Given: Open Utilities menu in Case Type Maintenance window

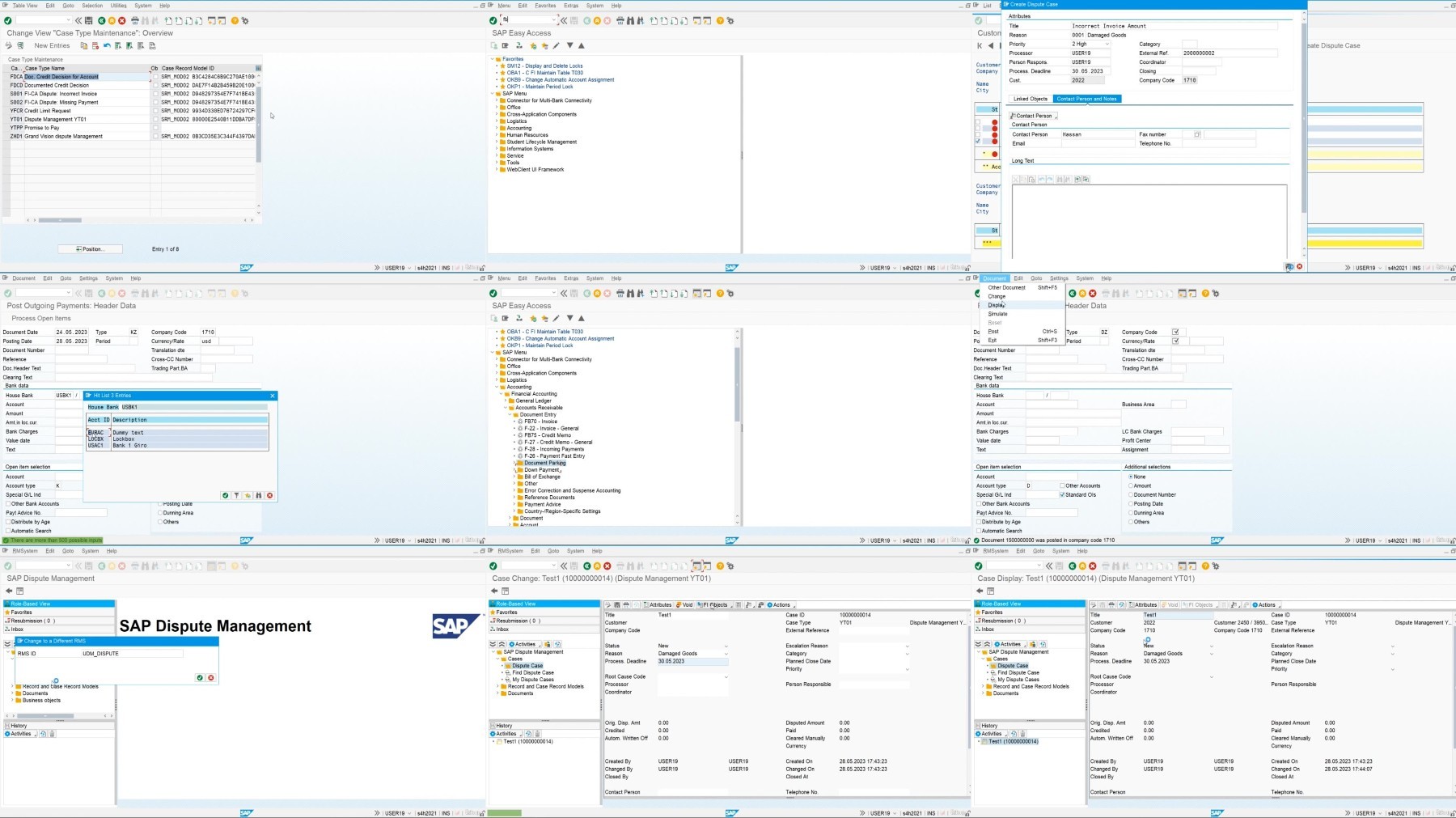Looking at the screenshot, I should click(x=119, y=5).
